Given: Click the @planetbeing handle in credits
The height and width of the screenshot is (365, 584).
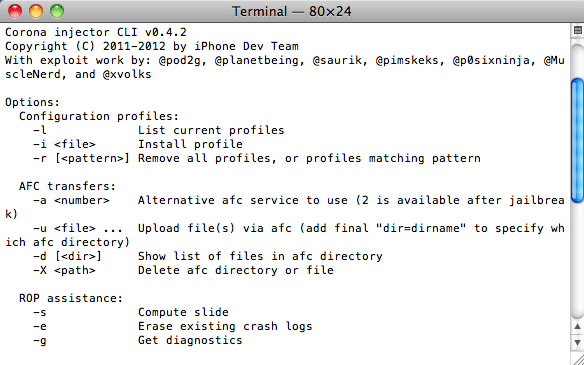Looking at the screenshot, I should (257, 60).
